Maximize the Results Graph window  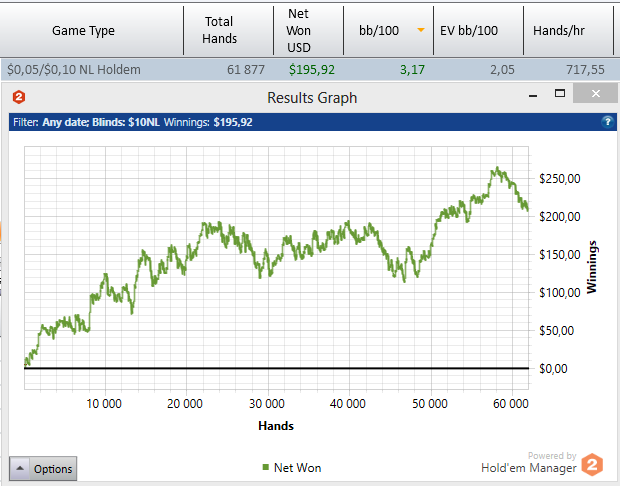560,93
